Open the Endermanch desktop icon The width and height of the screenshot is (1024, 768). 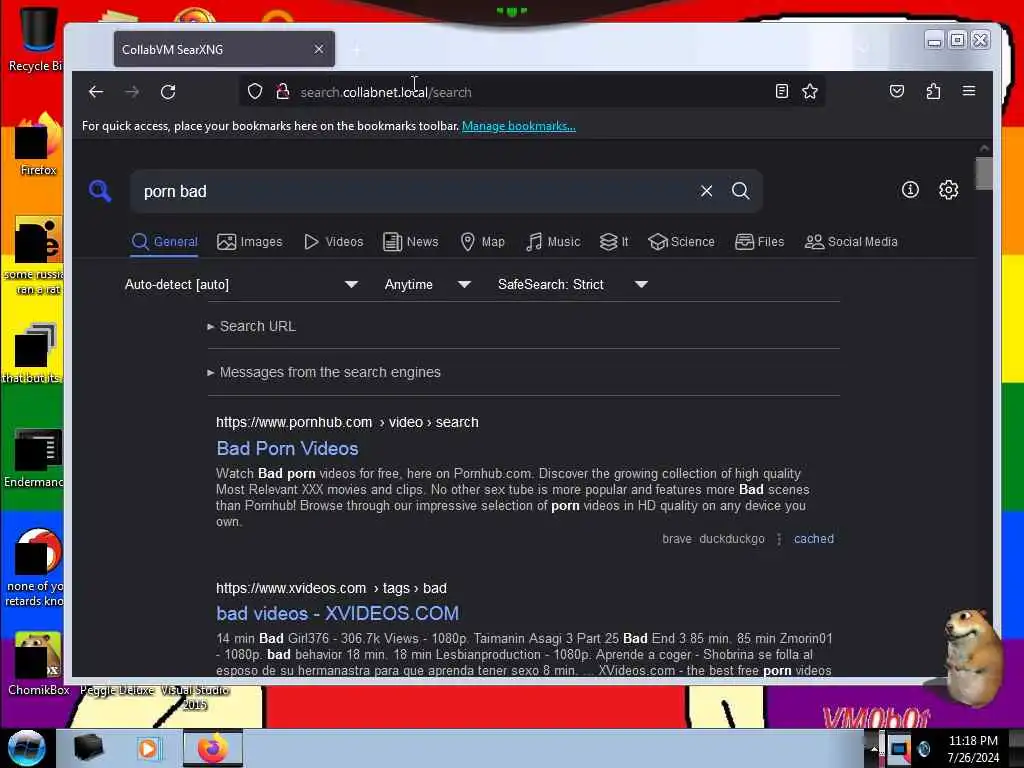[36, 458]
